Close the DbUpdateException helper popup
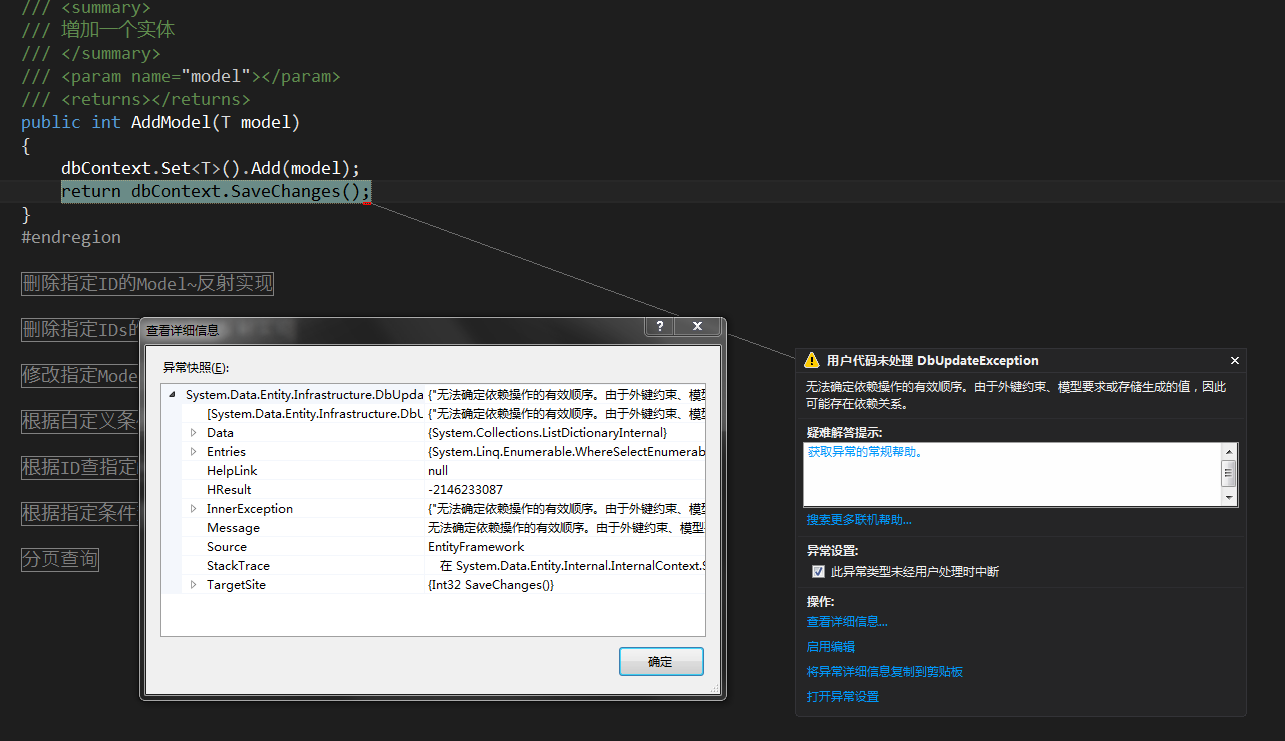 pyautogui.click(x=1235, y=360)
